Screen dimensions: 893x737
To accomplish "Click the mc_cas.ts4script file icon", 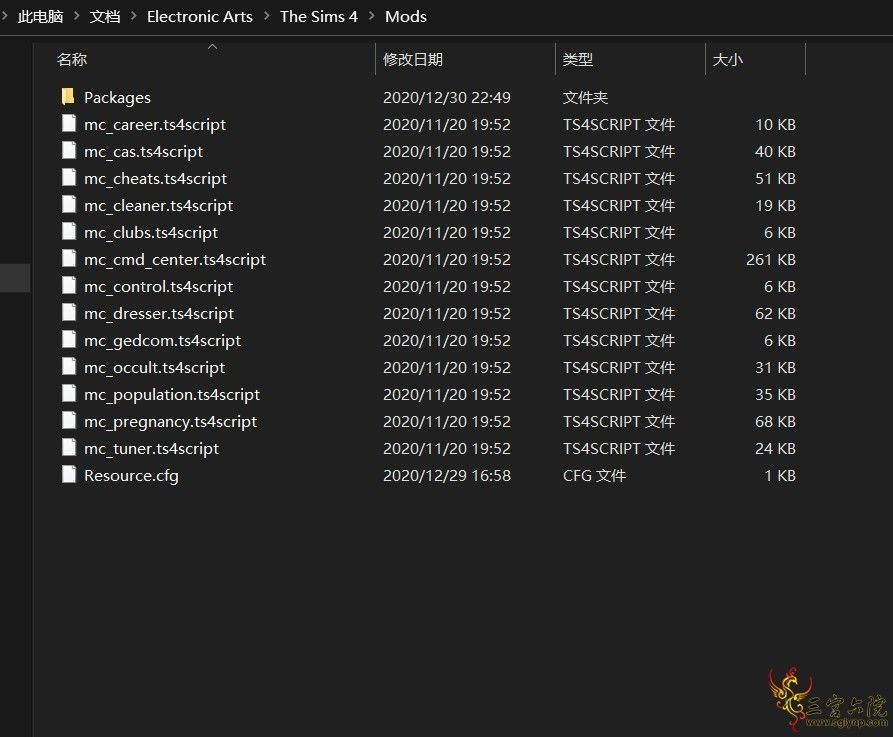I will click(x=68, y=151).
